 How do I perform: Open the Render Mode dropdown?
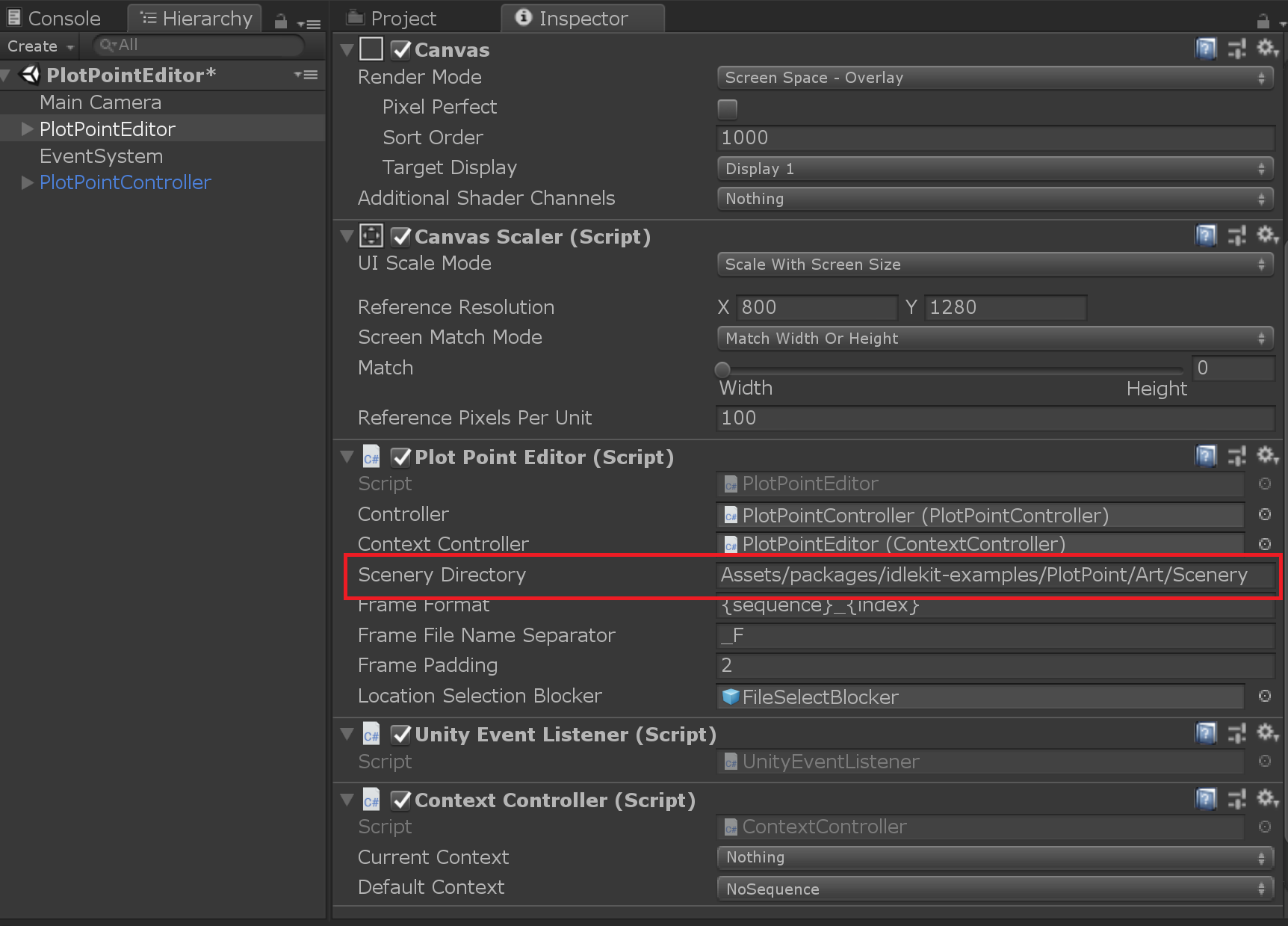click(x=995, y=77)
